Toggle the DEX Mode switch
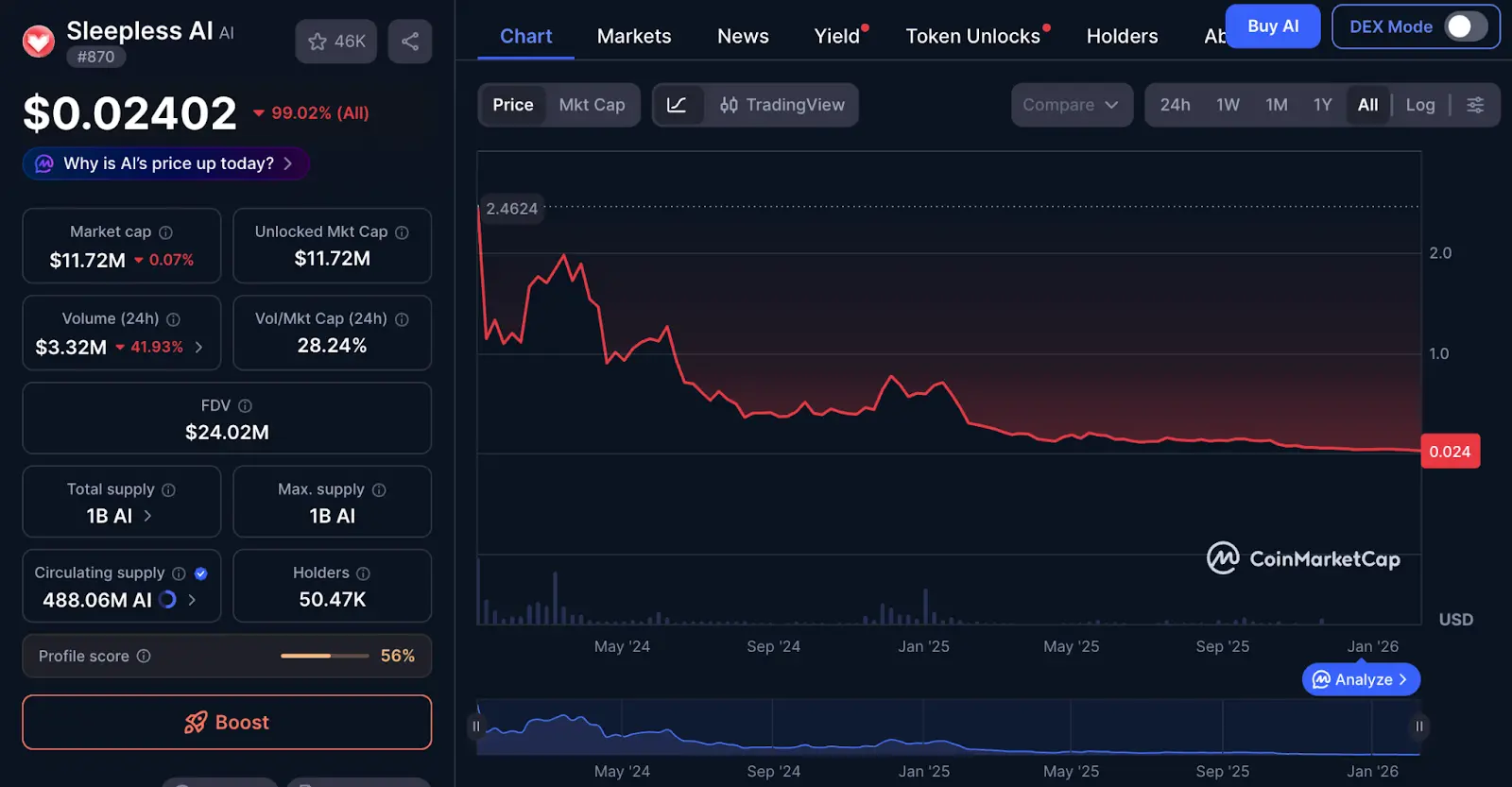 click(1466, 26)
